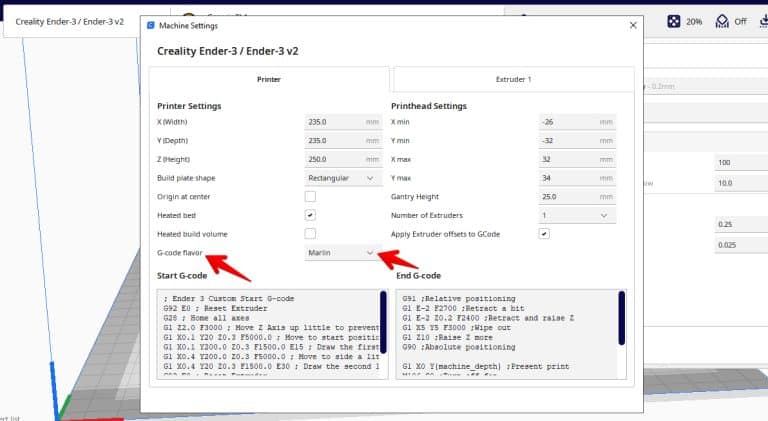This screenshot has height=421, width=768.
Task: Switch to the Extruder 1 tab
Action: tap(513, 79)
